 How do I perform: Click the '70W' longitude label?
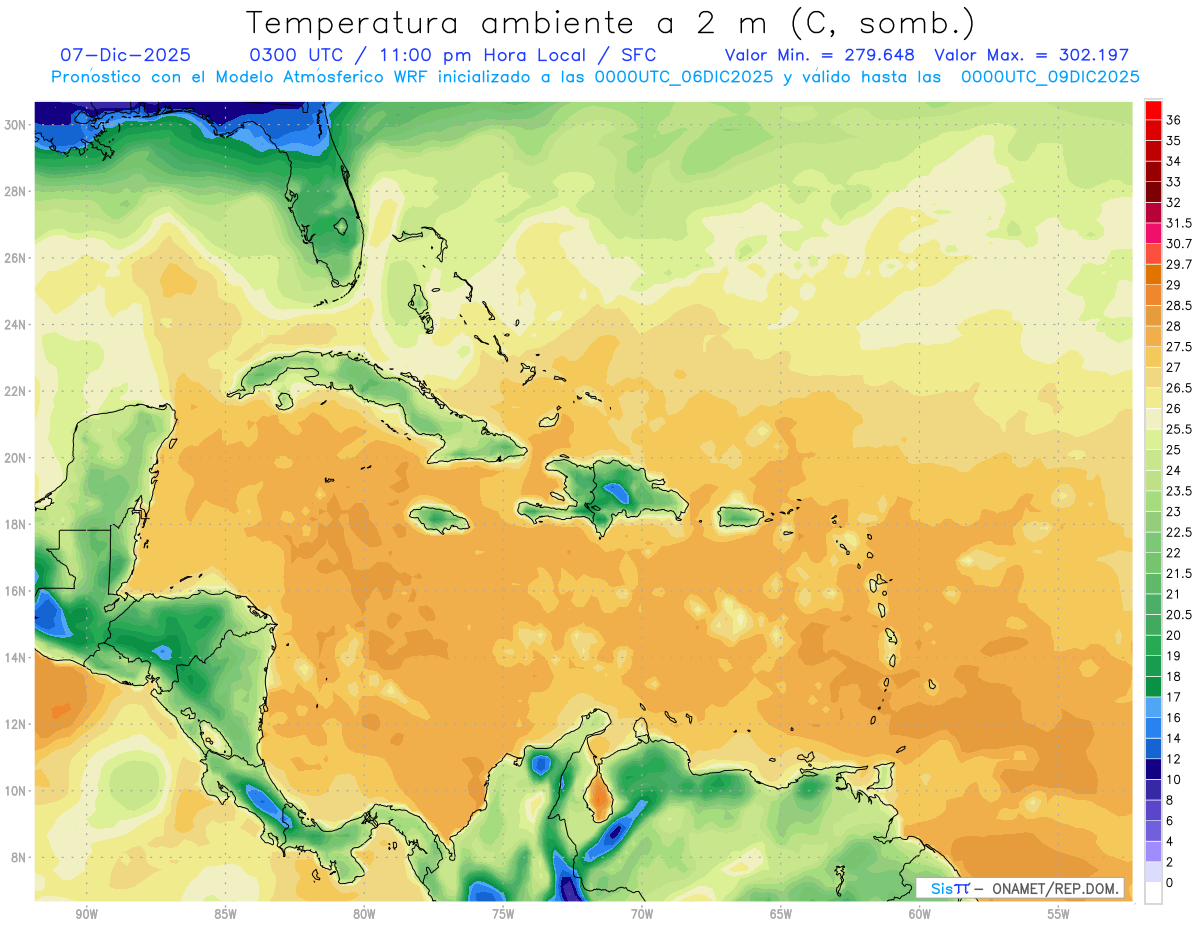point(642,914)
